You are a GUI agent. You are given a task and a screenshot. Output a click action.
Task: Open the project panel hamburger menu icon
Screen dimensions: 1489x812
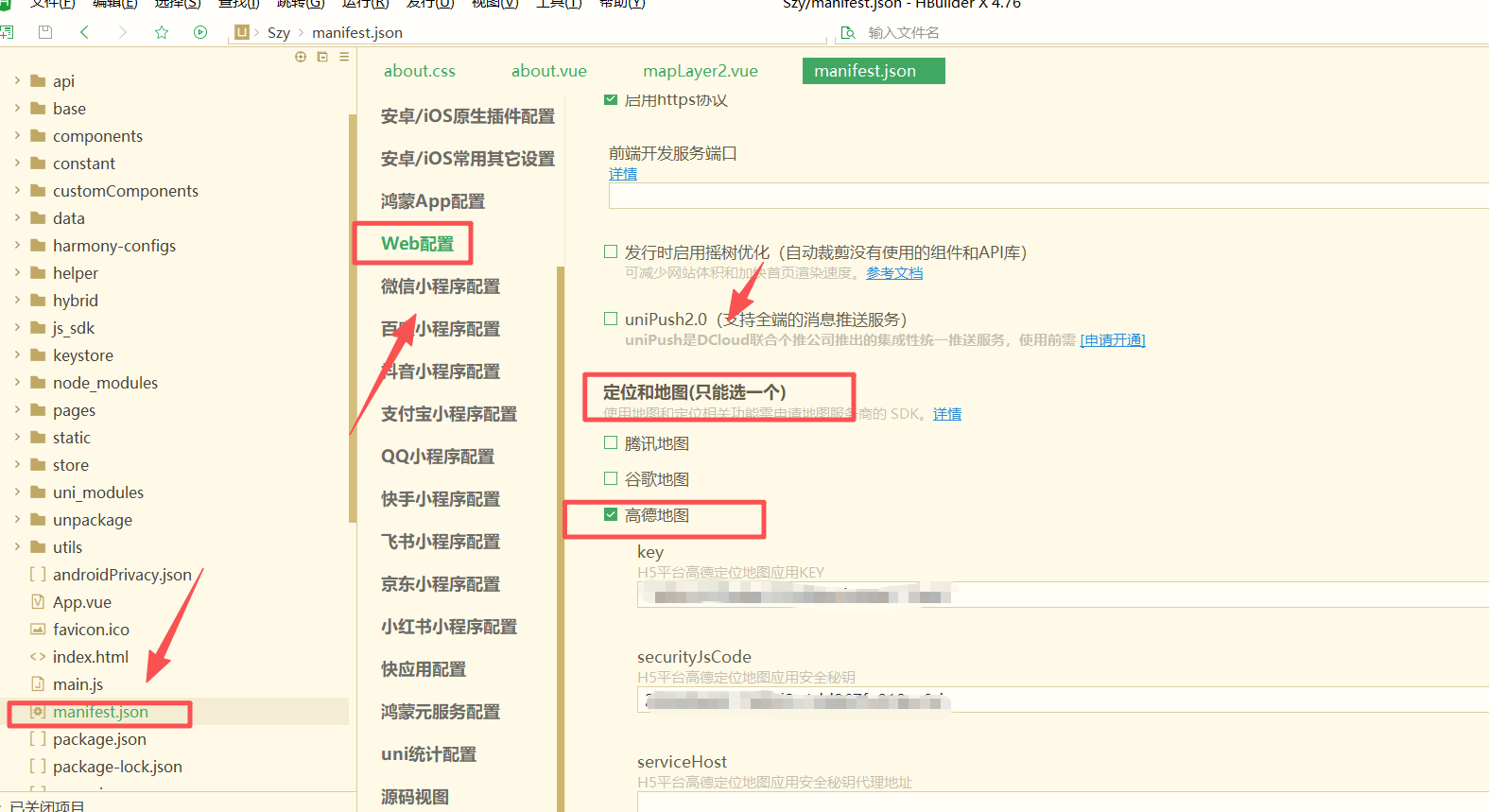pos(344,57)
